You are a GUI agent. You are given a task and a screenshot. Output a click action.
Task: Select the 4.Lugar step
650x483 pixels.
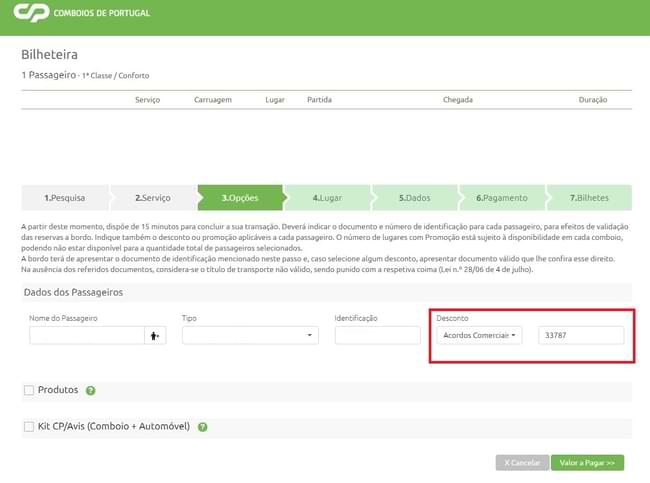tap(327, 198)
